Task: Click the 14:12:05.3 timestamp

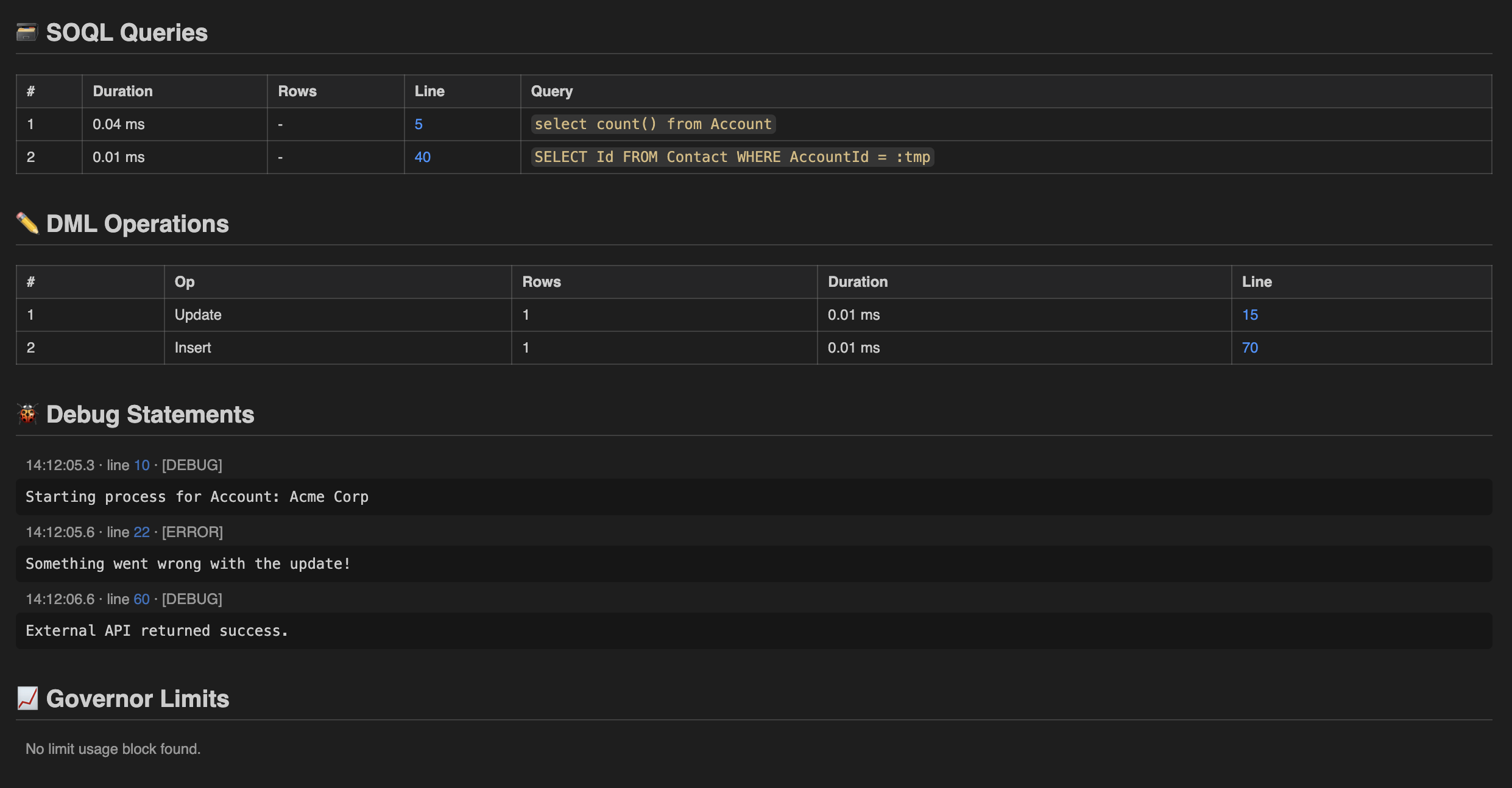Action: click(x=60, y=465)
